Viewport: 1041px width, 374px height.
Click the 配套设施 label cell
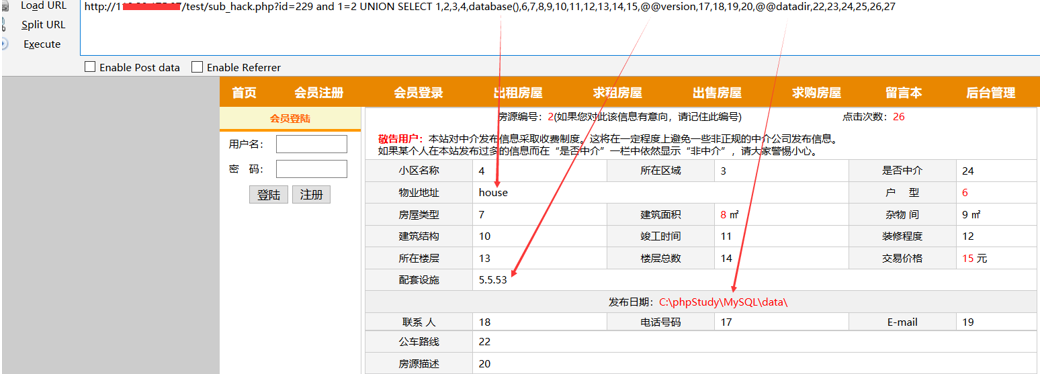(x=419, y=280)
